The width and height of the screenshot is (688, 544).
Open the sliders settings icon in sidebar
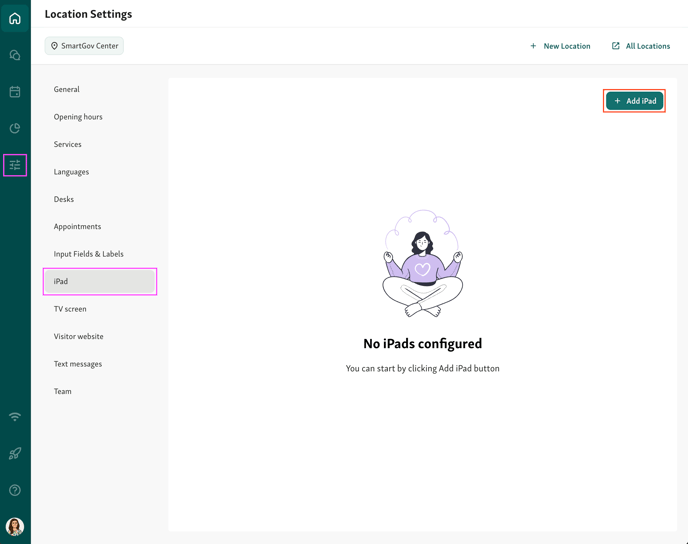click(x=15, y=165)
